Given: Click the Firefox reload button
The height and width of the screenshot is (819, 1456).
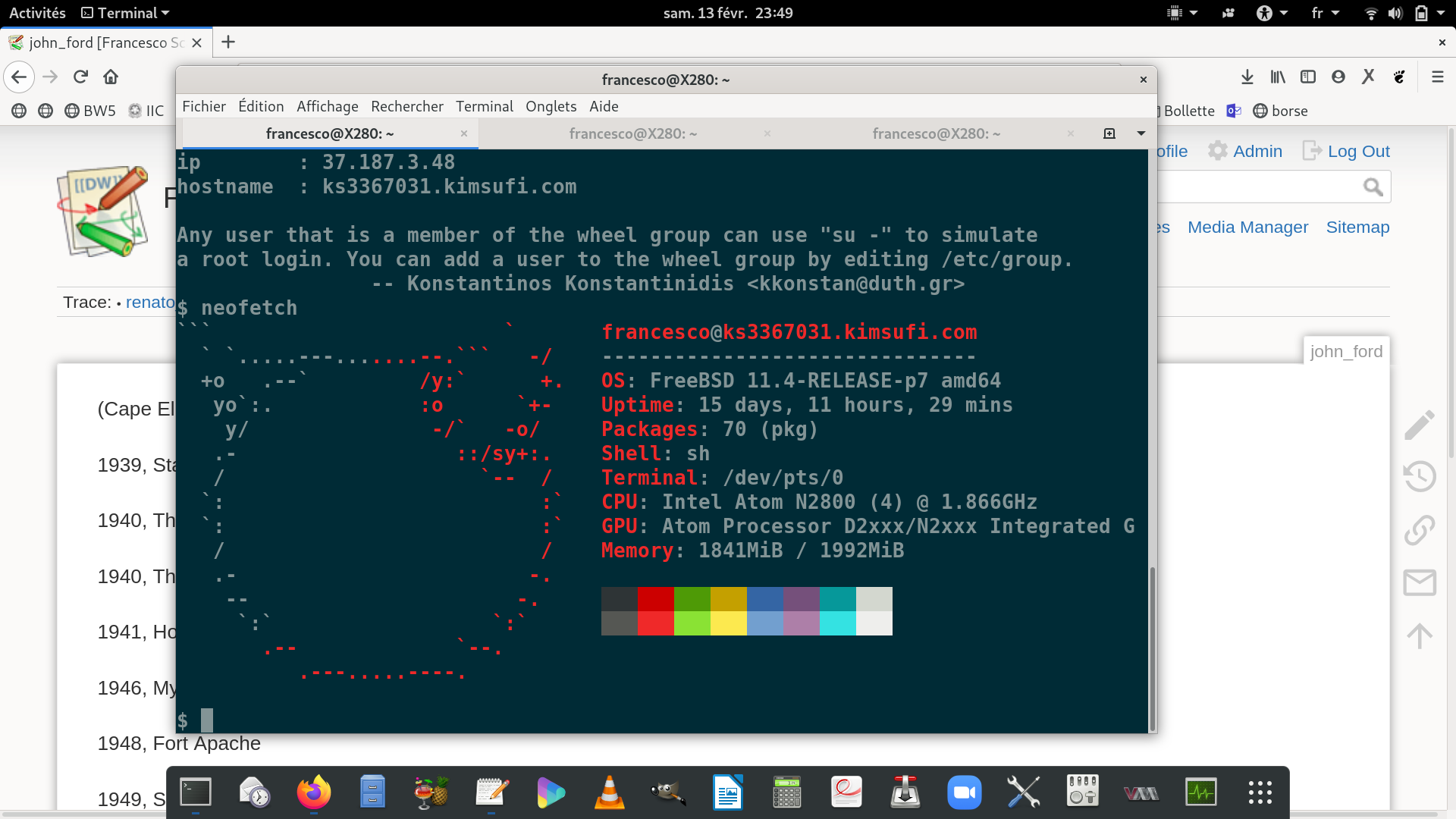Looking at the screenshot, I should pos(80,77).
